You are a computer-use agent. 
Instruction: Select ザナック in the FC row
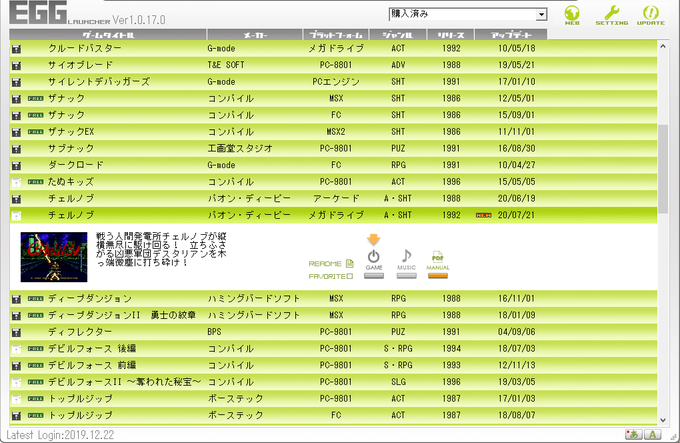pyautogui.click(x=66, y=115)
